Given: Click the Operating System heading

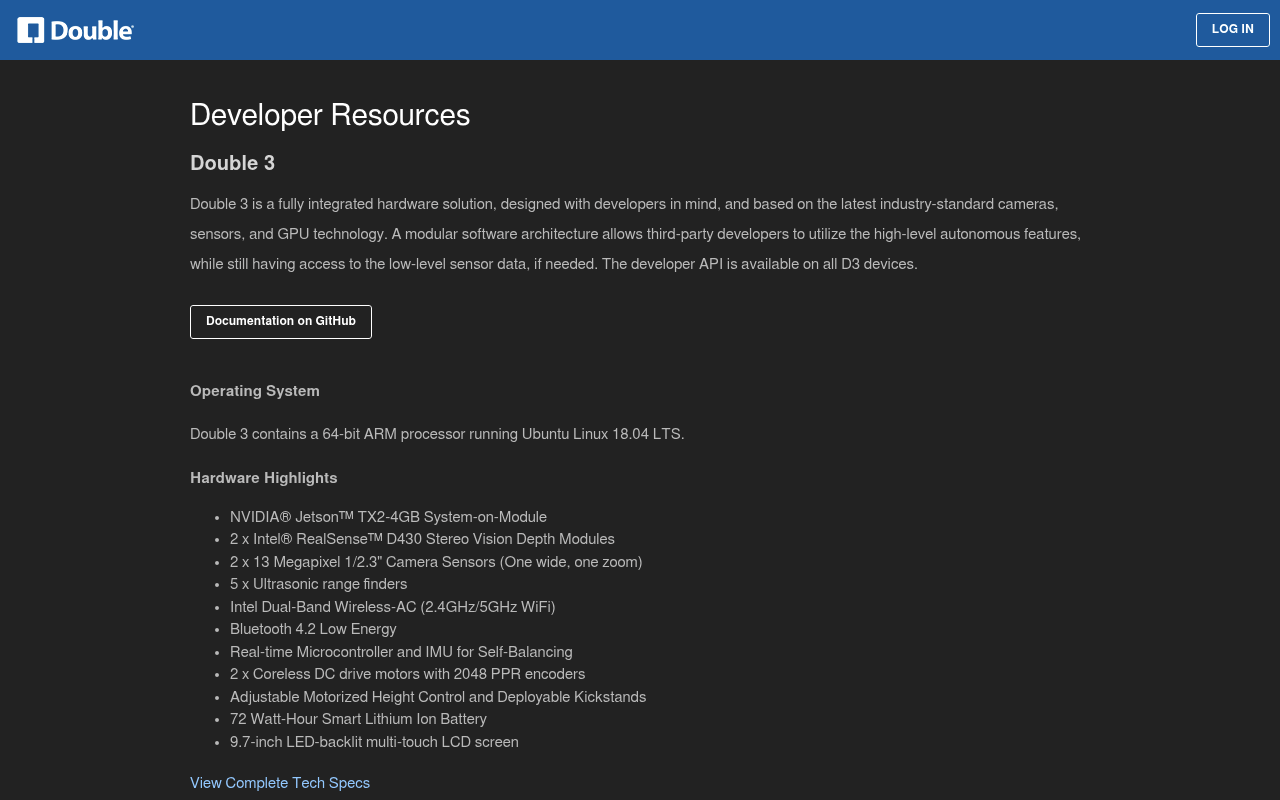Looking at the screenshot, I should (x=255, y=391).
